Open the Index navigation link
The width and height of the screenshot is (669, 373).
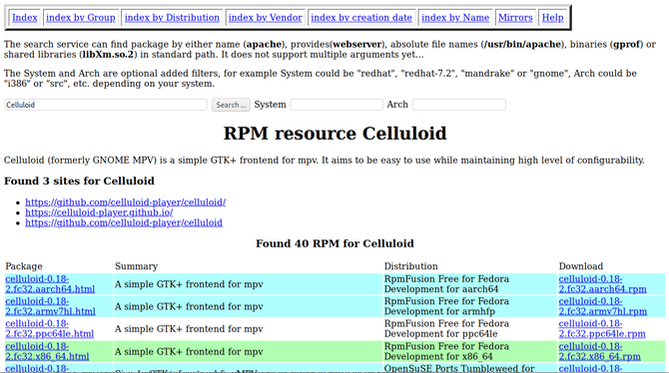click(x=25, y=17)
